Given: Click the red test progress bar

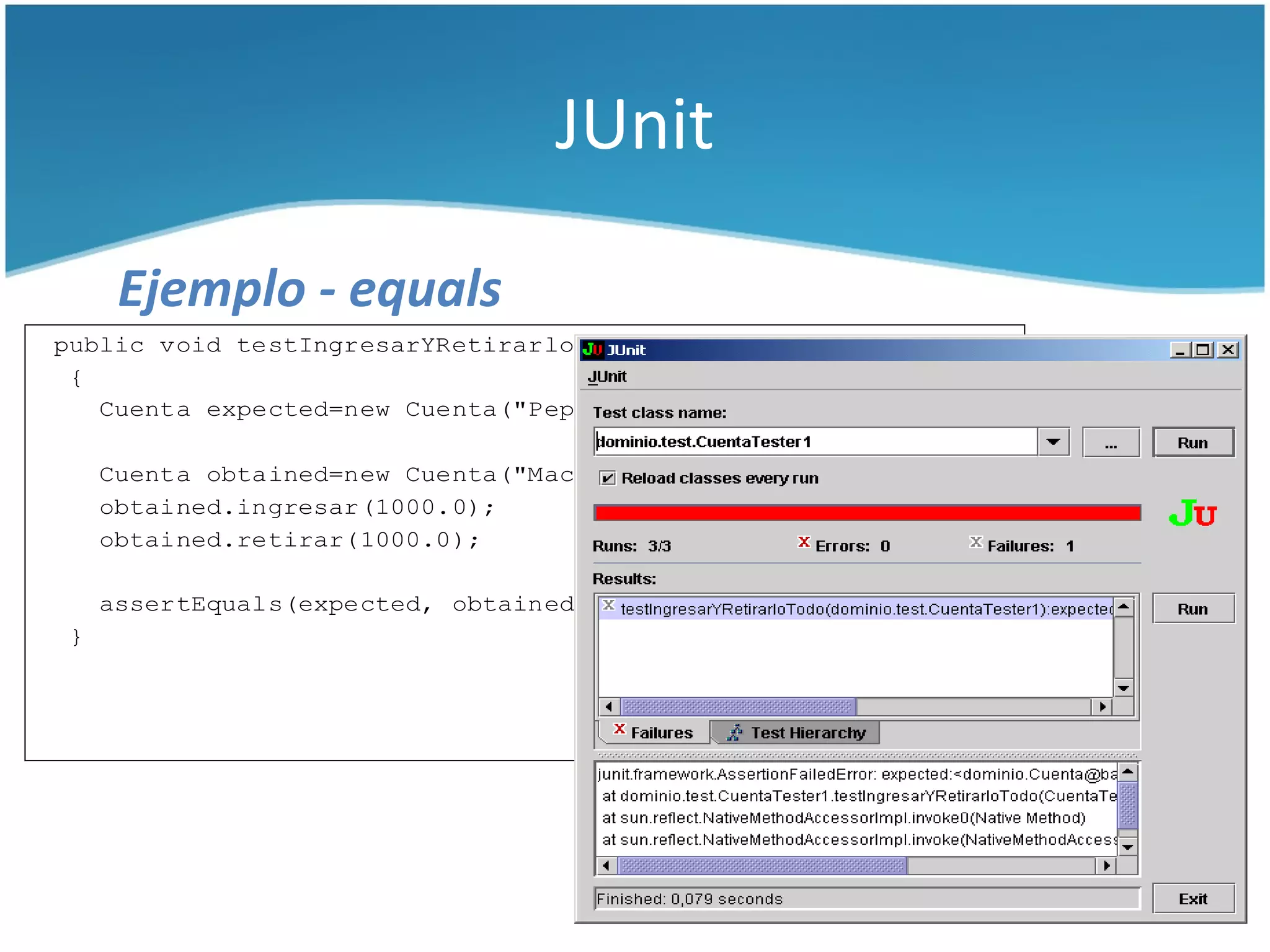Looking at the screenshot, I should coord(867,513).
